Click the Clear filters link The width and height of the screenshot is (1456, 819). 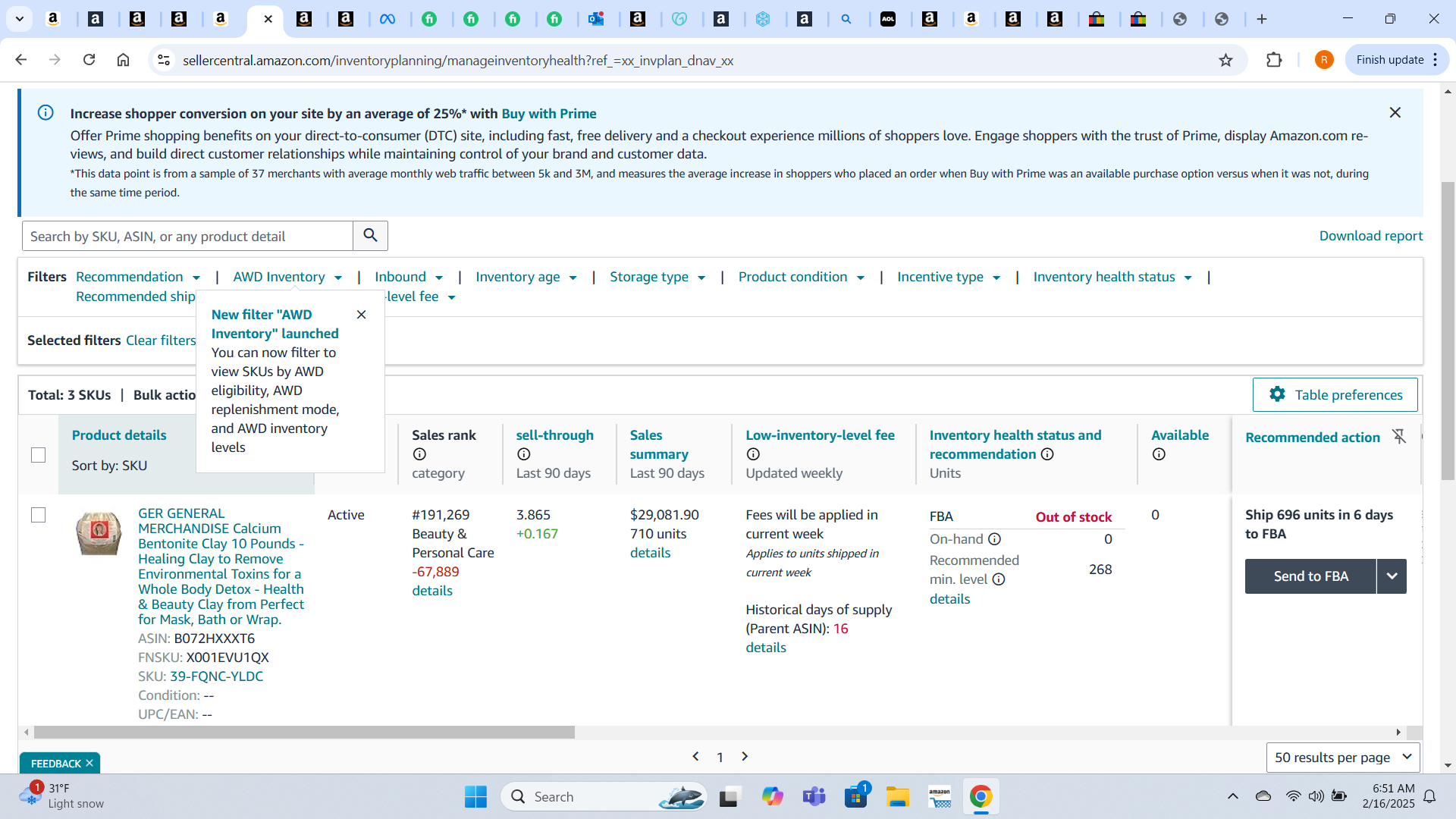tap(161, 340)
